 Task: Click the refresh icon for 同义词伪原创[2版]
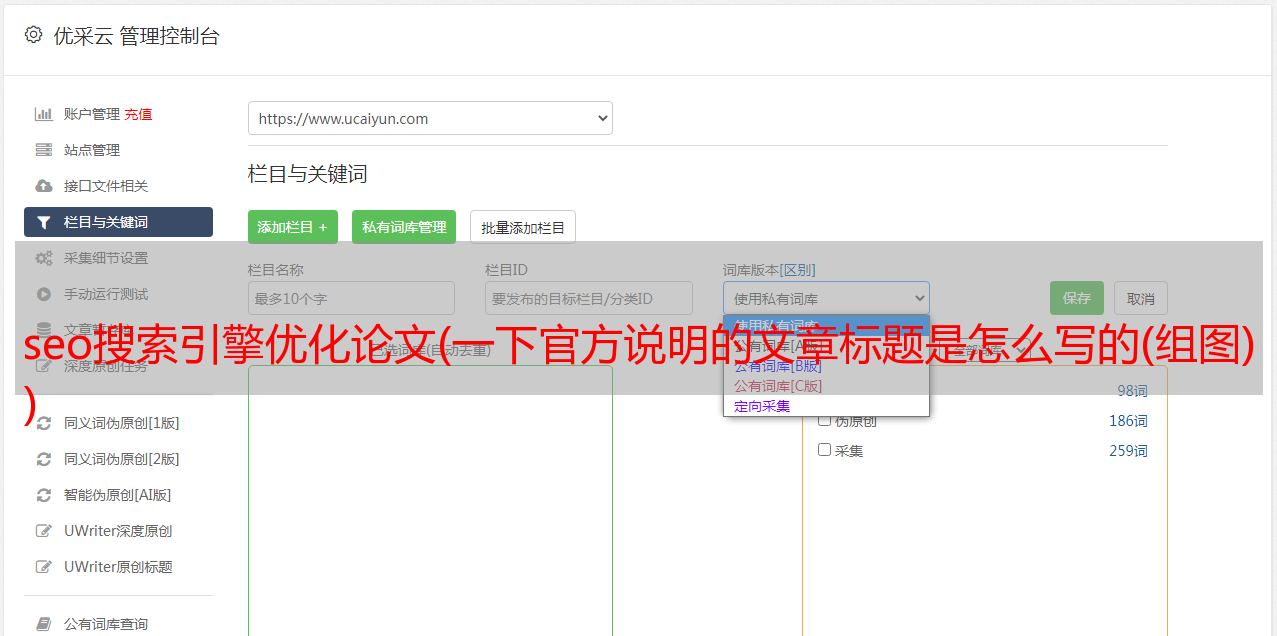tap(43, 459)
